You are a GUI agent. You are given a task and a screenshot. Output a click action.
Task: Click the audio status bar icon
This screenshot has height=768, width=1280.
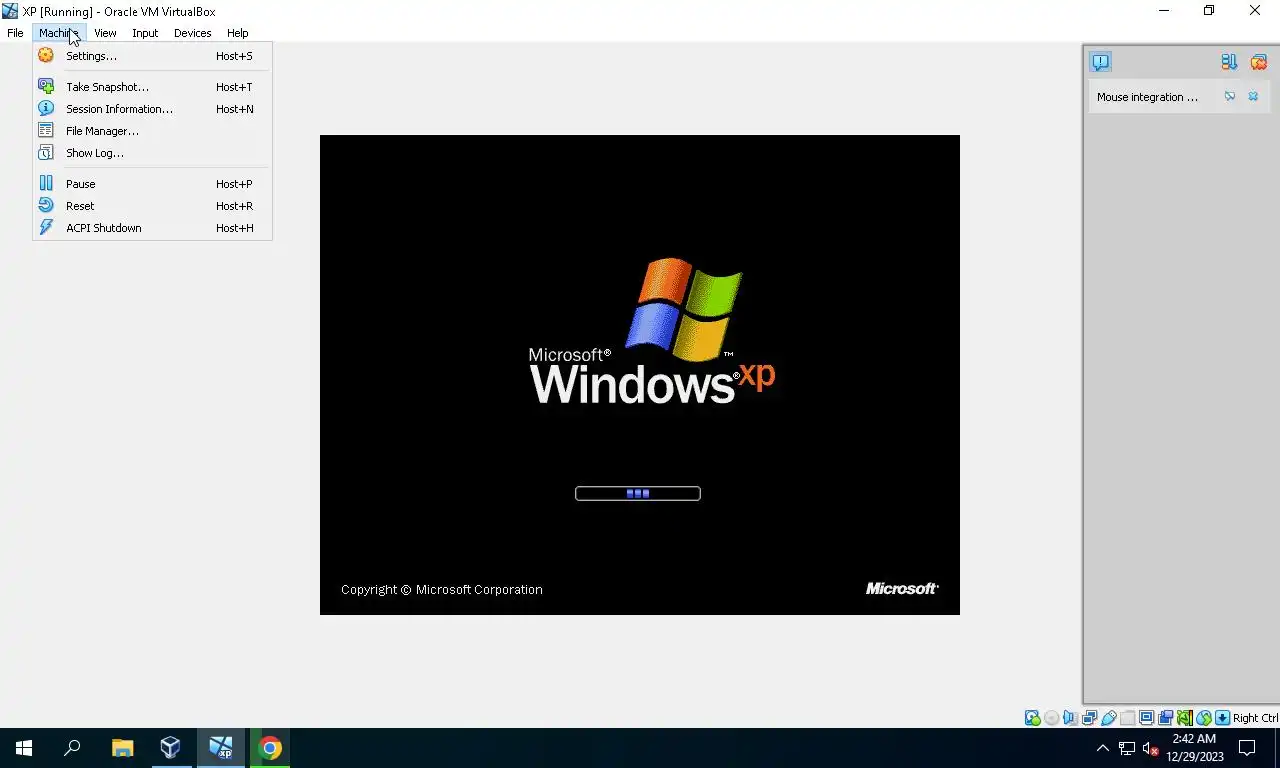click(x=1070, y=718)
